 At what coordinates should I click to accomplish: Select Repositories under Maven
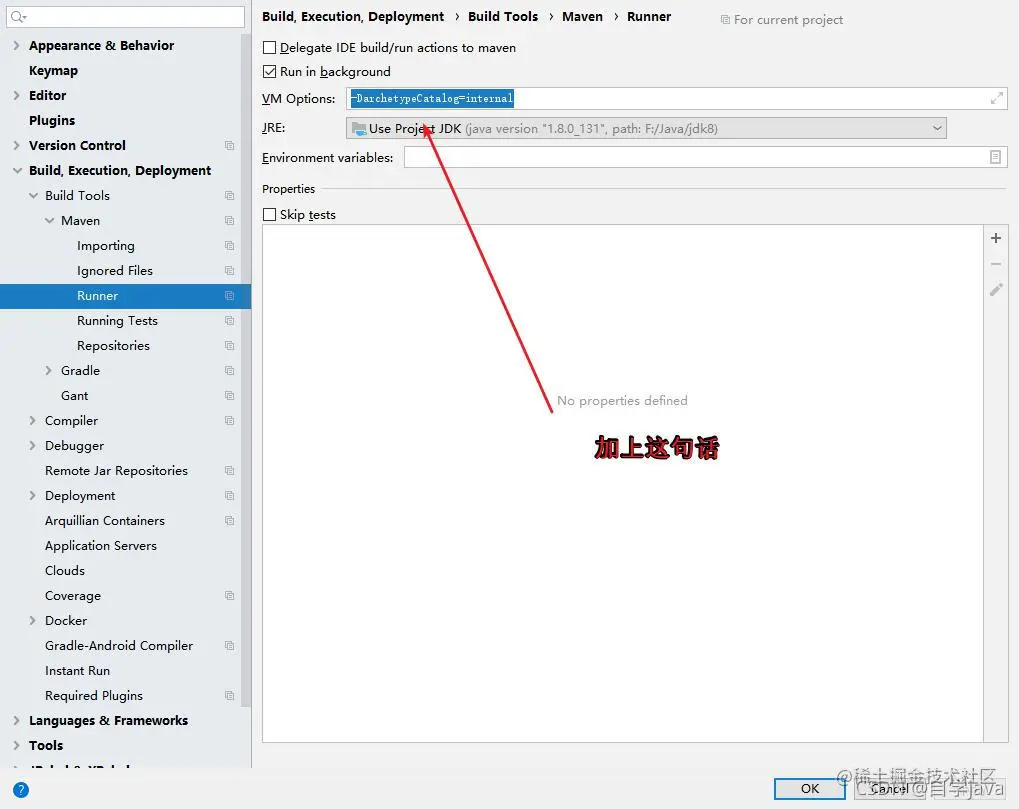(x=113, y=346)
